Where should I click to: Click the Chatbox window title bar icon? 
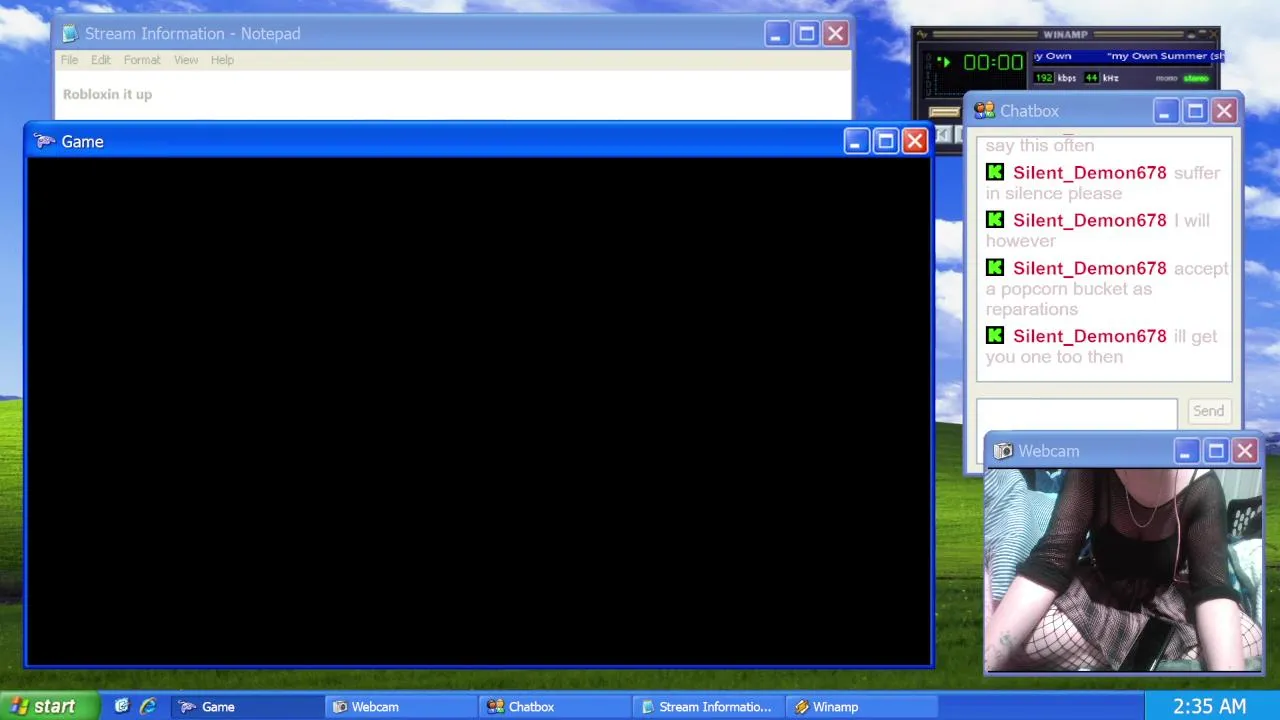pos(984,111)
